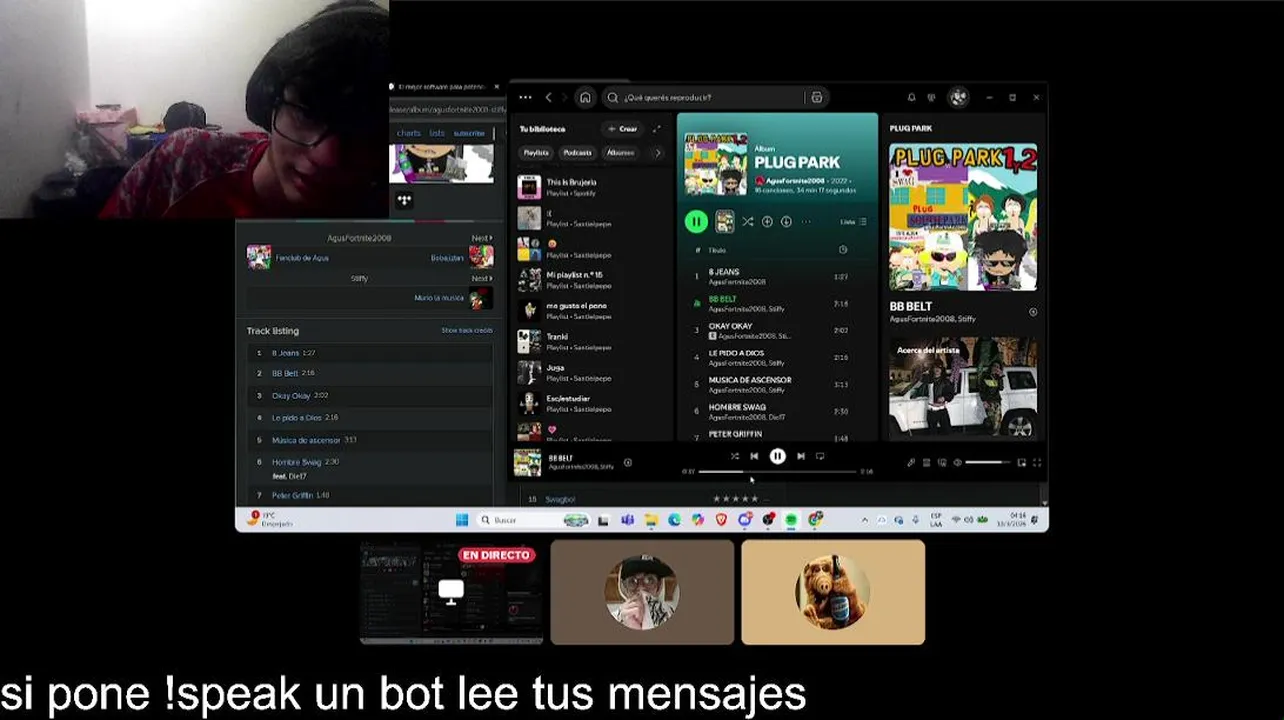Open Spotify notifications bell
Viewport: 1284px width, 720px height.
911,97
